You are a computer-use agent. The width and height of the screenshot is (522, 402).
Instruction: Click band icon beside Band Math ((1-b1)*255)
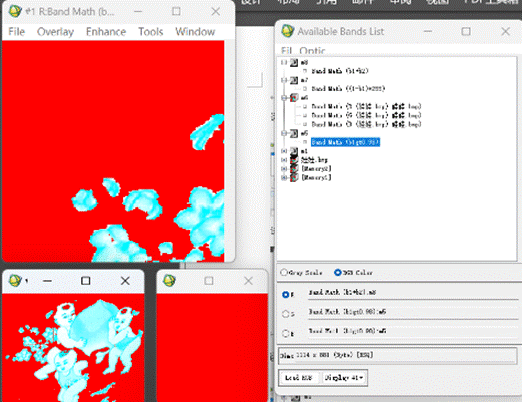coord(305,89)
